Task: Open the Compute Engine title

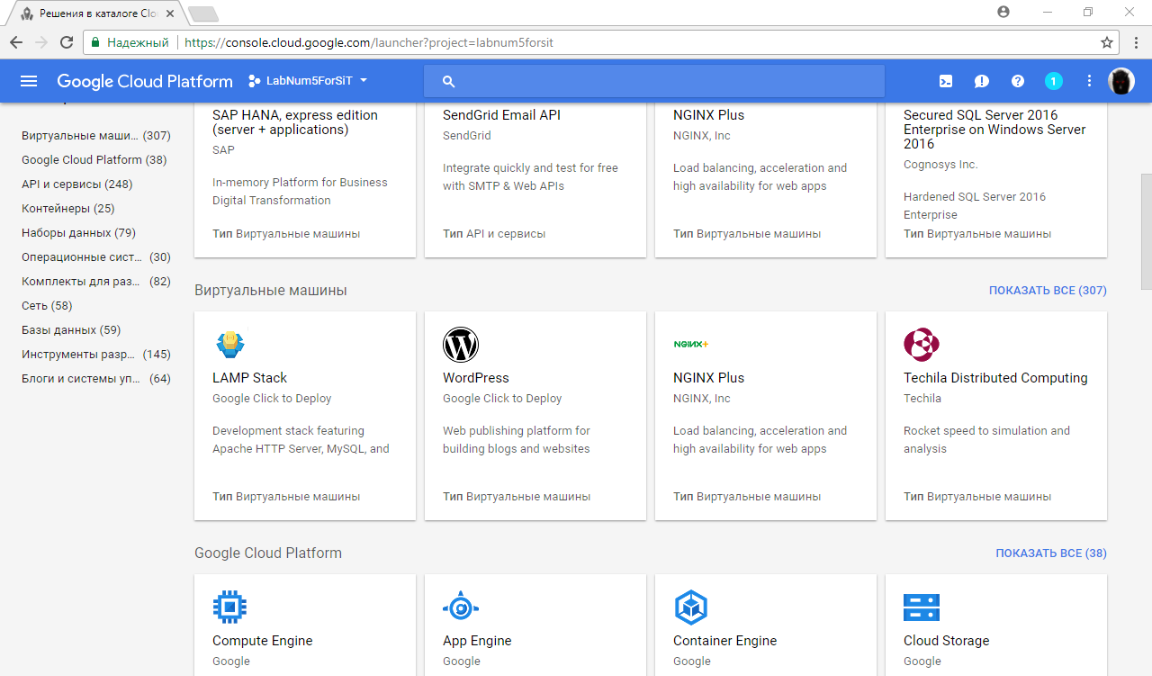Action: point(262,641)
